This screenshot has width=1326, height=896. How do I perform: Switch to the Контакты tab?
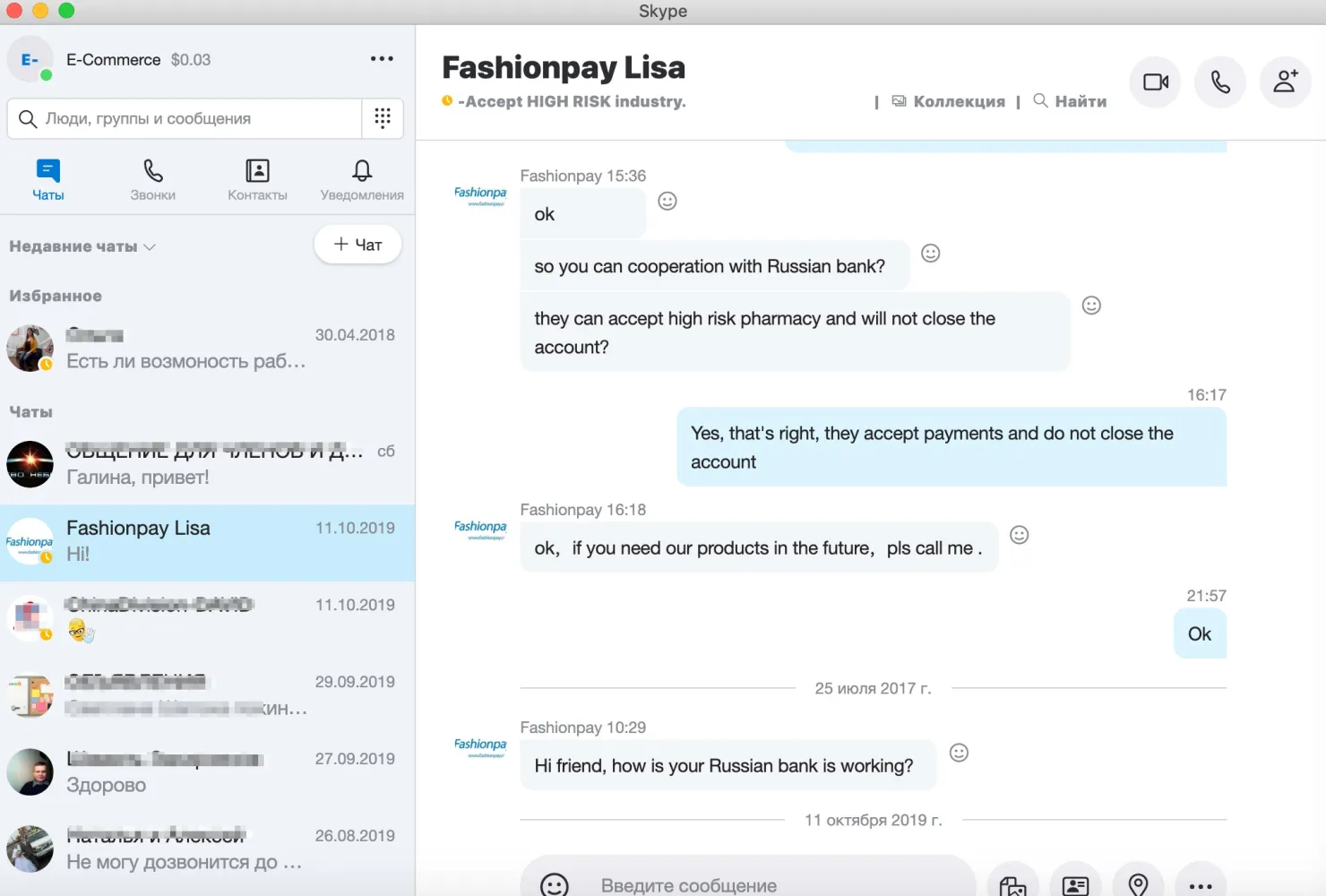(x=257, y=179)
